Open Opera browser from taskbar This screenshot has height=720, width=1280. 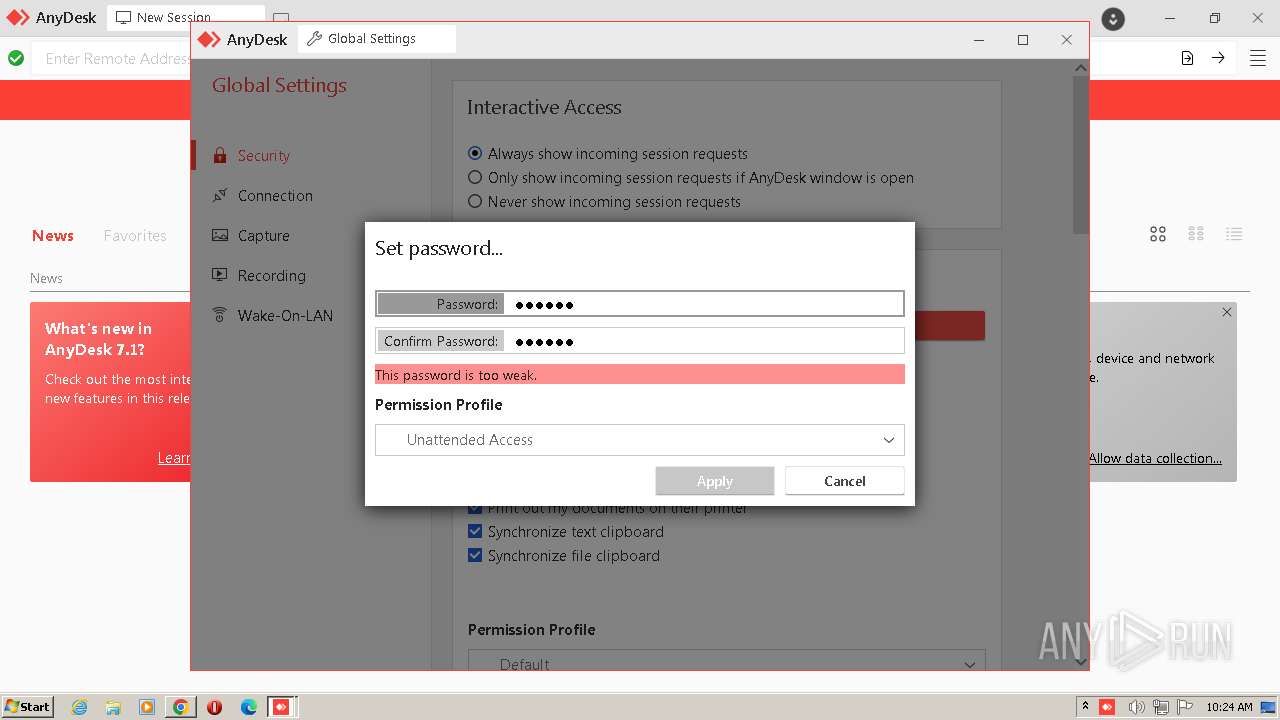214,707
